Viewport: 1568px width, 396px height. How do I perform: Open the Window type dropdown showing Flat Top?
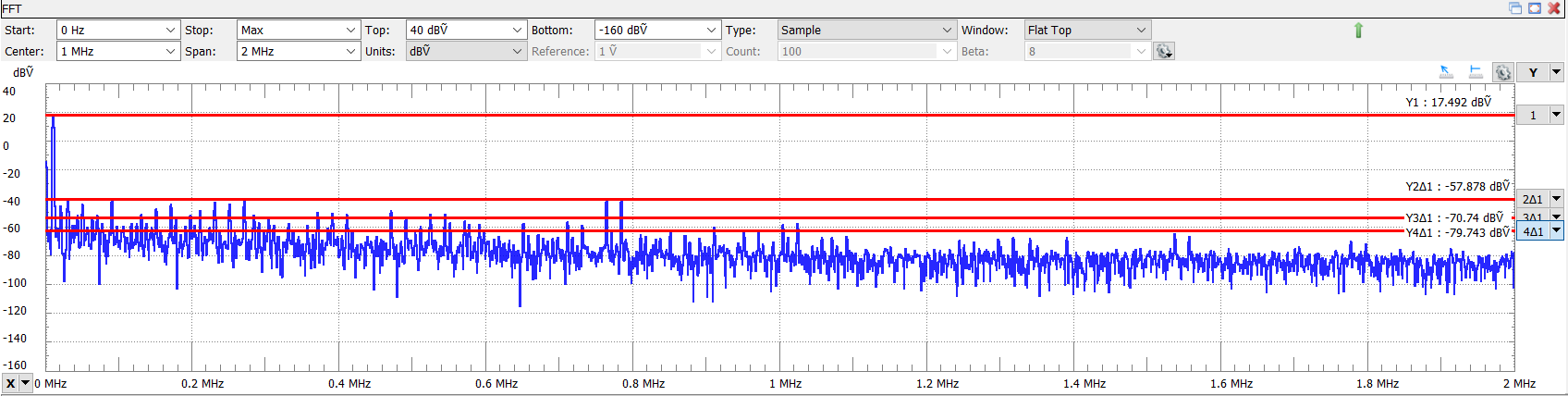1141,31
